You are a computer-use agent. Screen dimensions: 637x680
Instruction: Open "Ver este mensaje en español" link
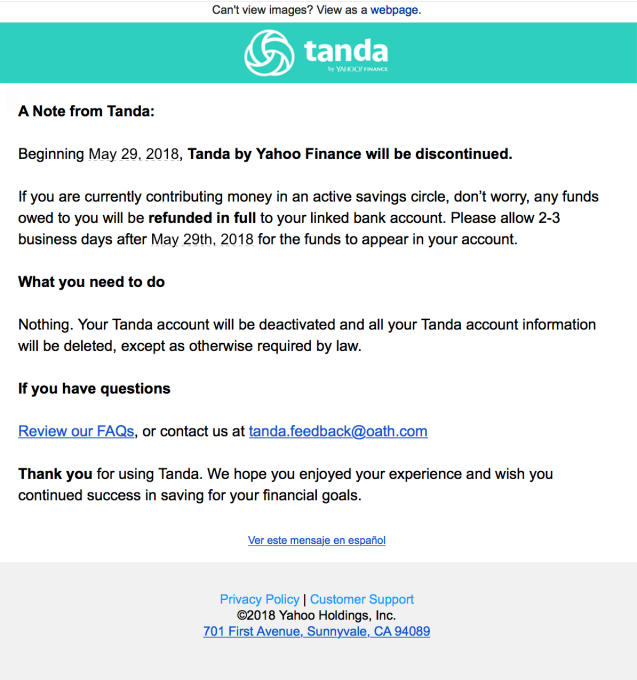pyautogui.click(x=317, y=540)
